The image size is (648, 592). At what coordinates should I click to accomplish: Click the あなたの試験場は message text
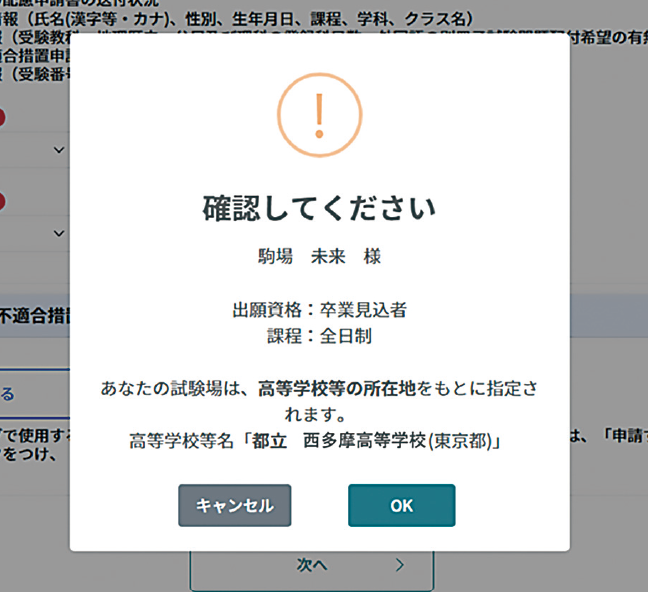pos(319,401)
